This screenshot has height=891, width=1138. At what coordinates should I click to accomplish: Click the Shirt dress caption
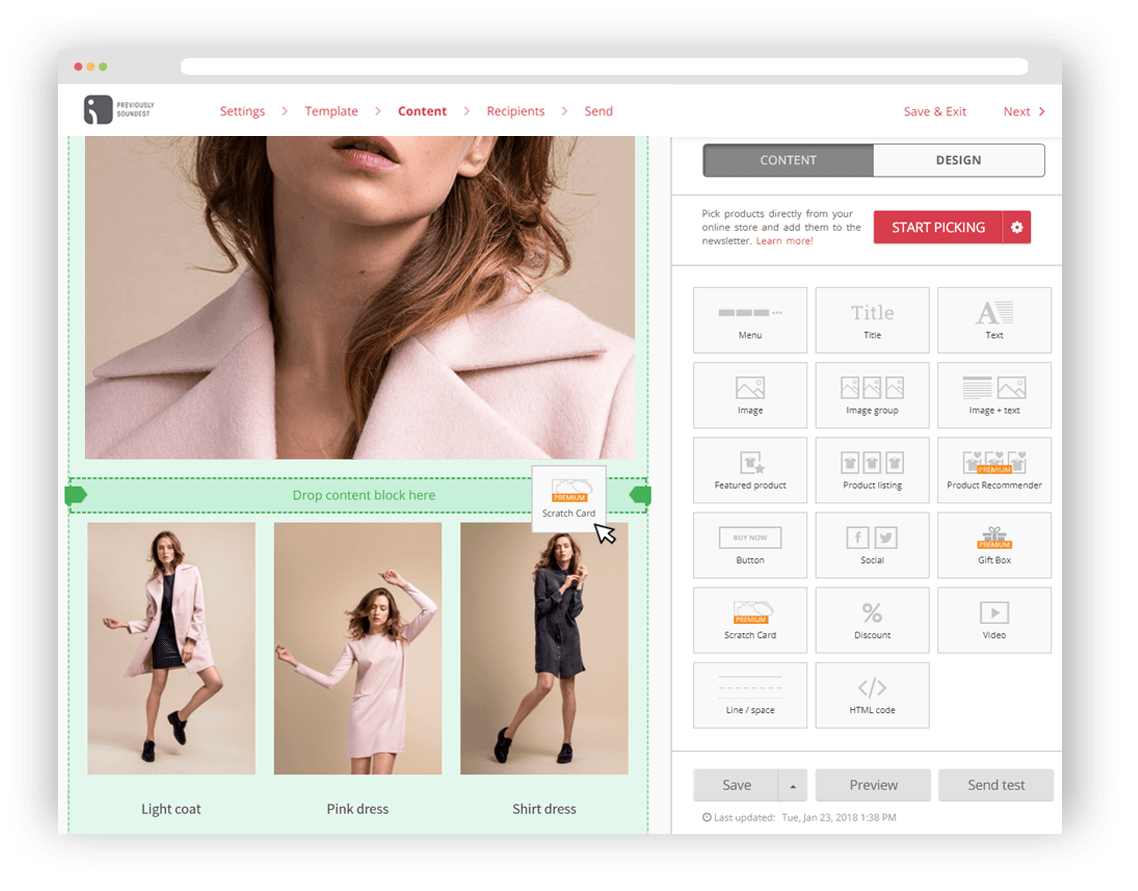(544, 809)
